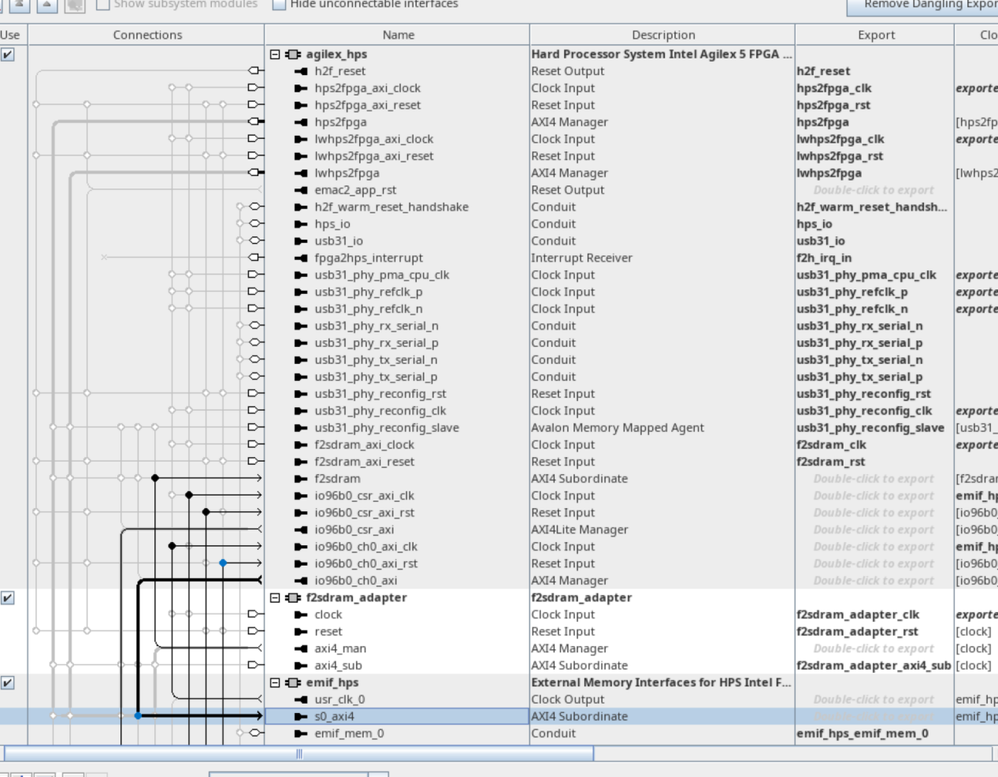This screenshot has width=998, height=777.
Task: Click the Description column header
Action: click(663, 35)
